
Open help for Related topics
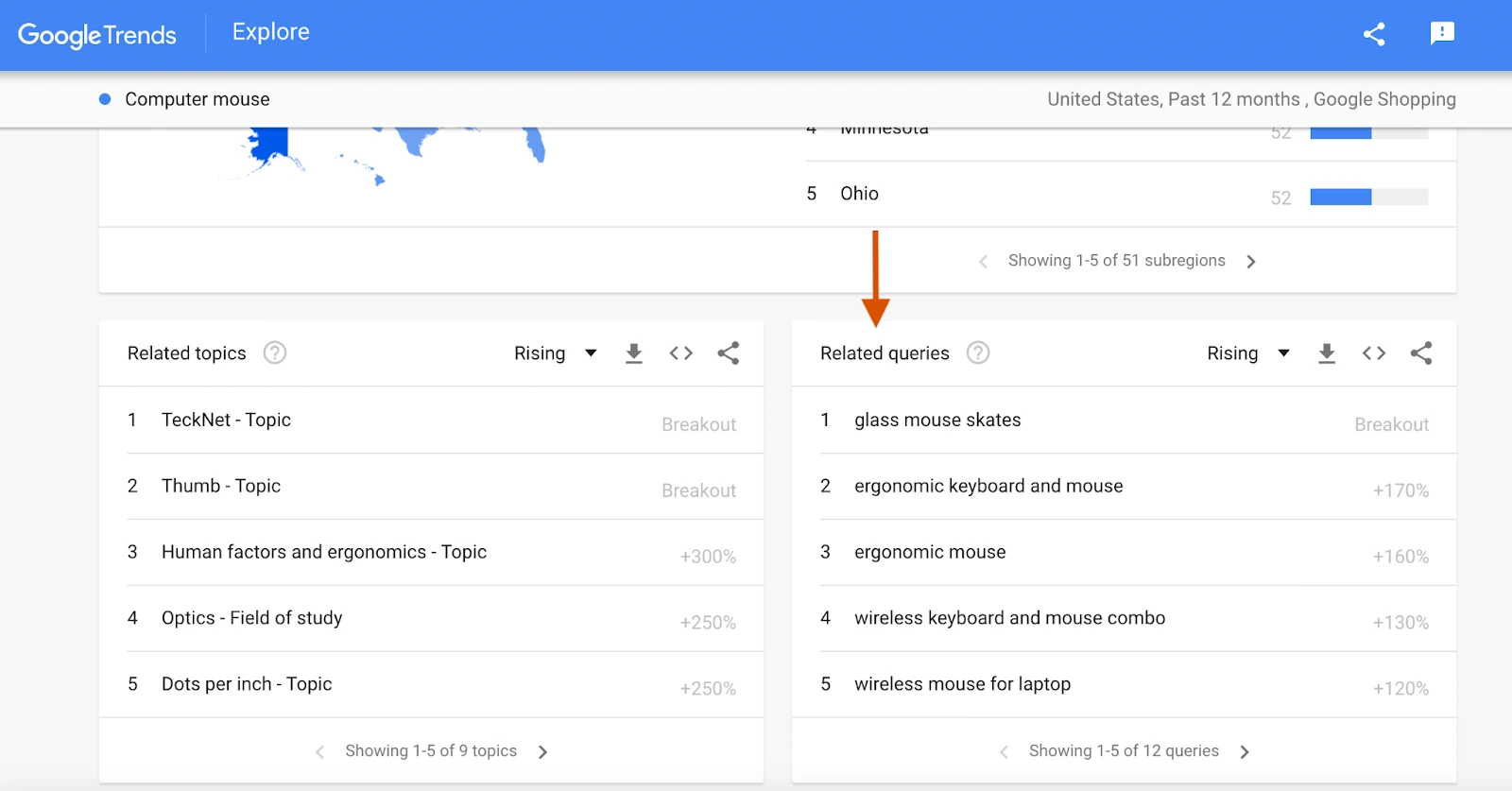[x=275, y=353]
